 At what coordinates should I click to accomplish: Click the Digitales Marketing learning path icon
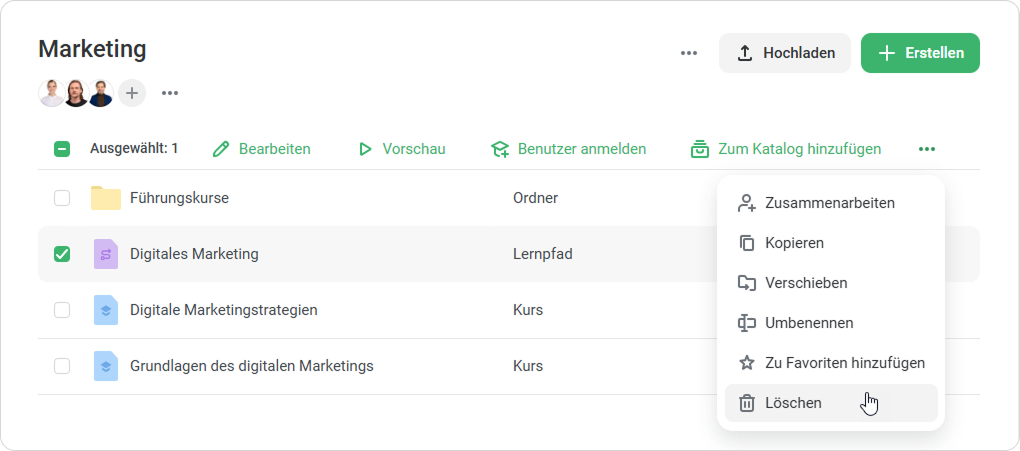tap(105, 254)
